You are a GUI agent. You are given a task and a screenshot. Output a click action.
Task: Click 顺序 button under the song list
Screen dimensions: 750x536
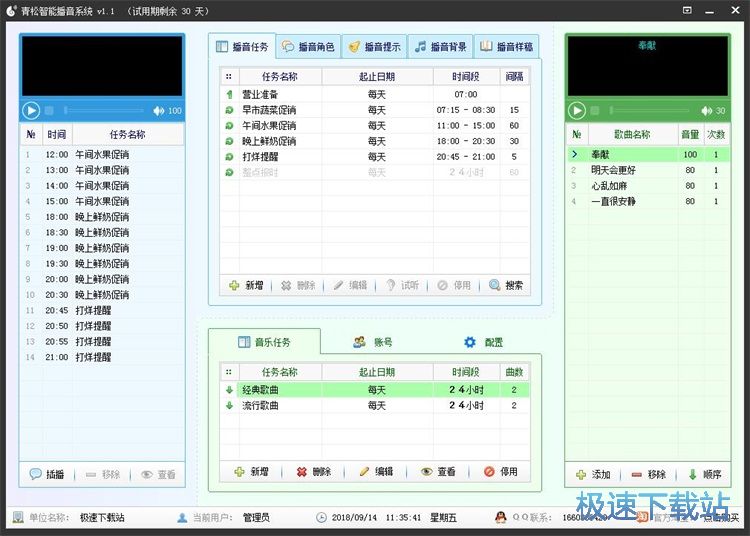(x=704, y=474)
